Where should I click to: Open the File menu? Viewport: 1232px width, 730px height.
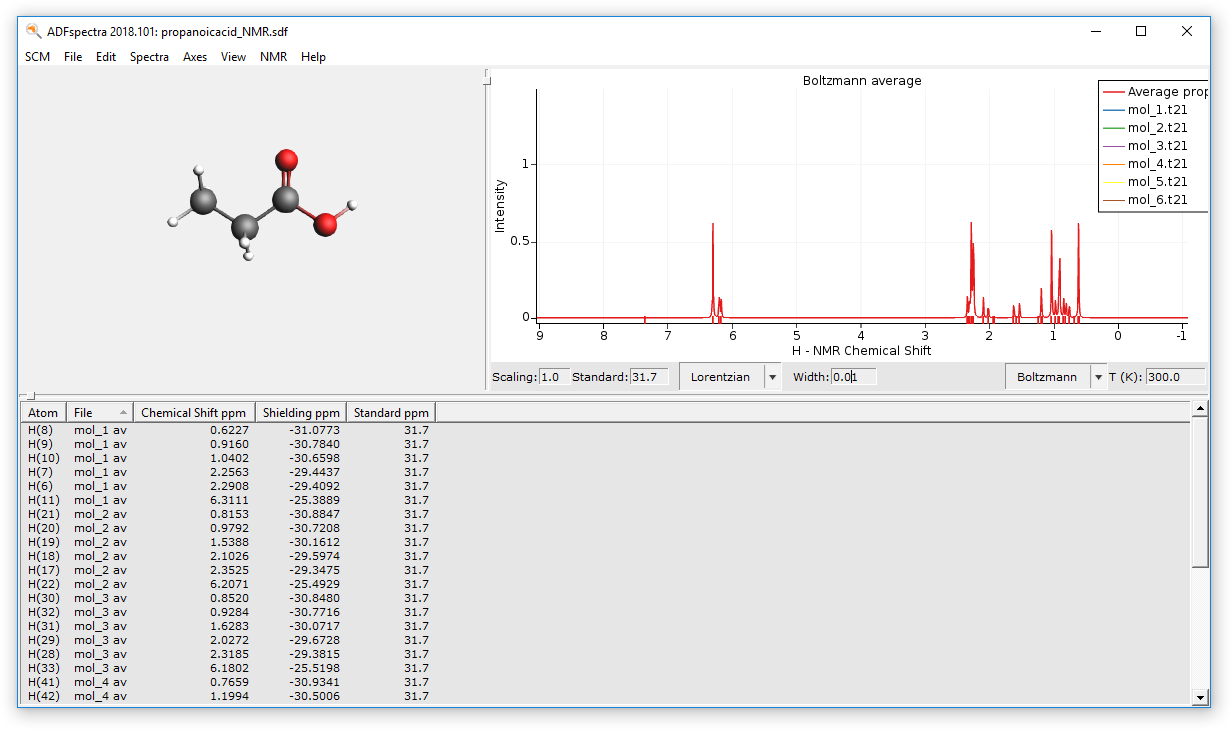pos(73,57)
